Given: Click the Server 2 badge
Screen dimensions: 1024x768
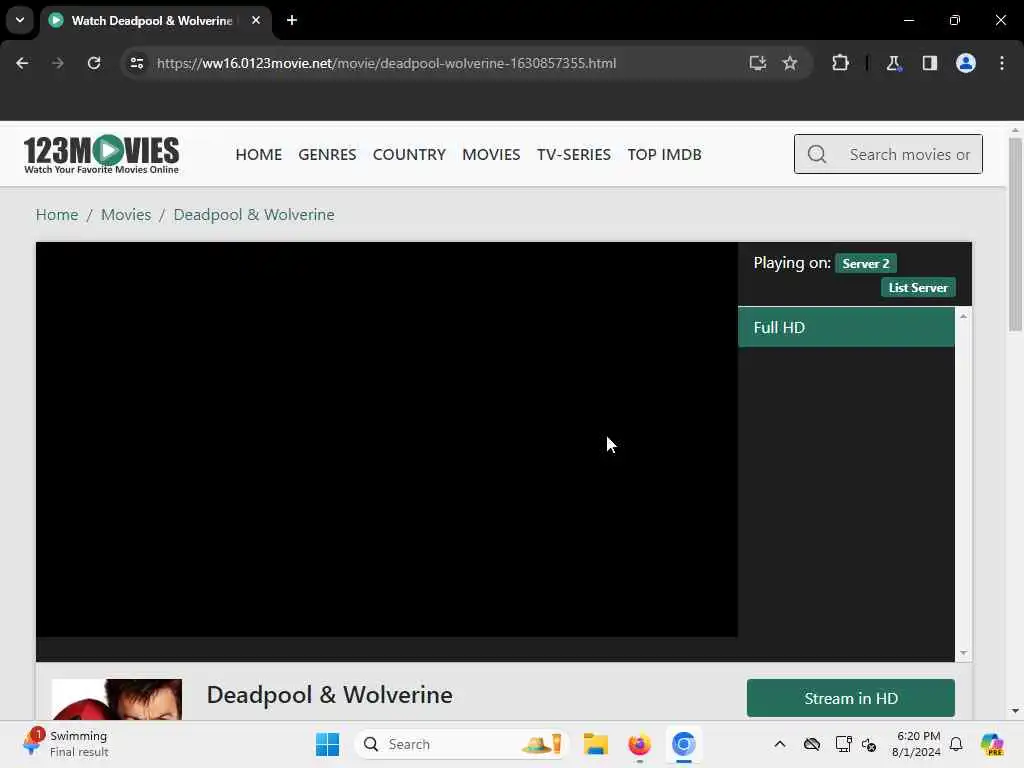Looking at the screenshot, I should point(866,263).
